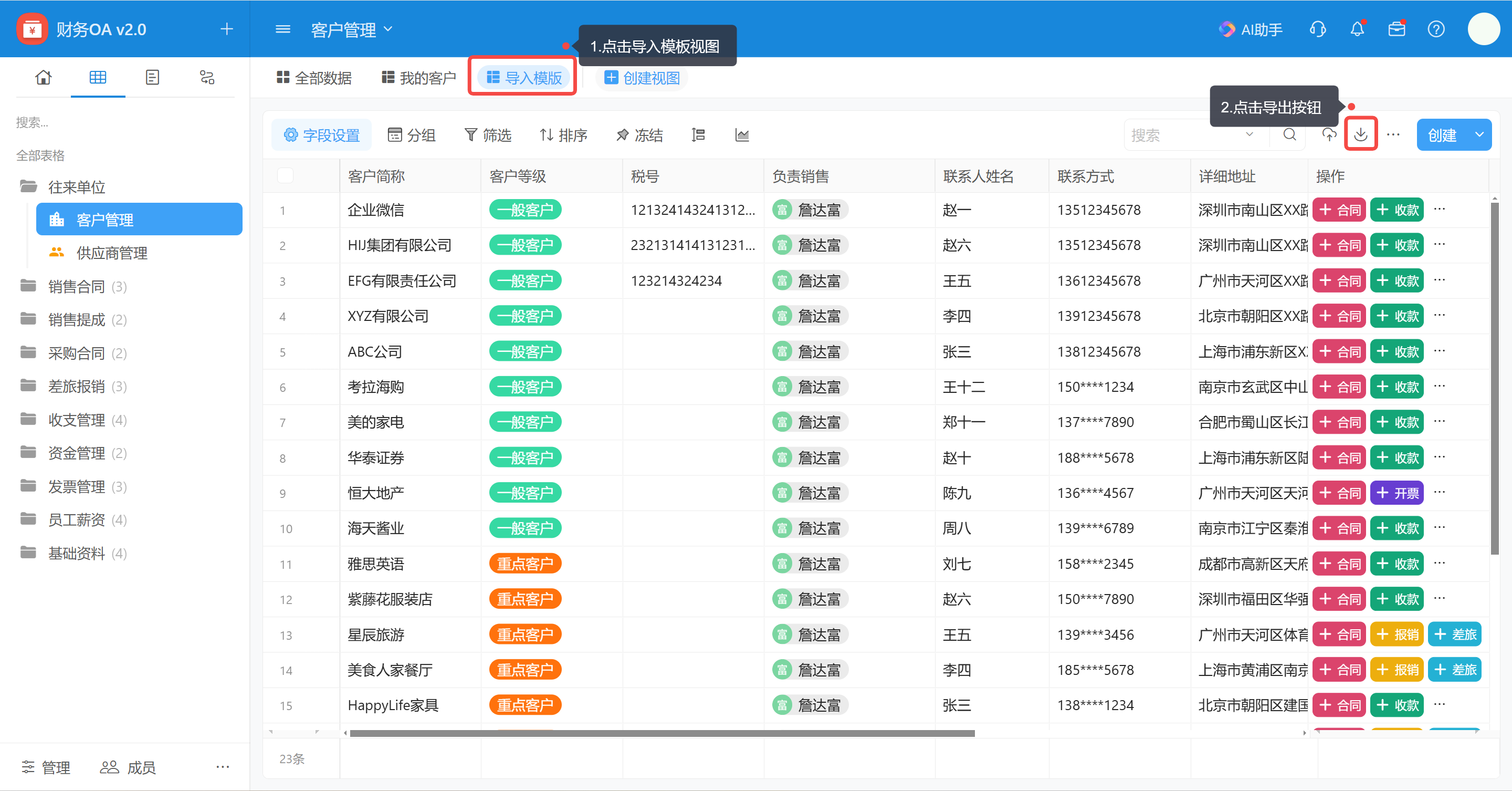Click 创建视图 to add a view
The height and width of the screenshot is (791, 1512).
click(642, 78)
